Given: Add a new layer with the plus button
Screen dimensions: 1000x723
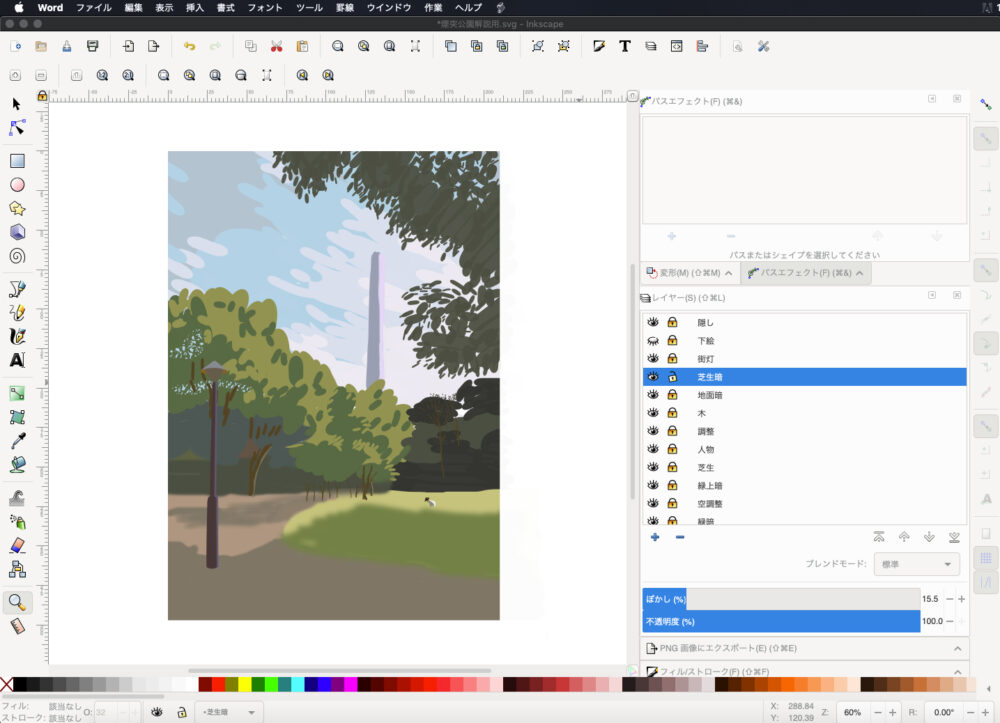Looking at the screenshot, I should tap(655, 537).
